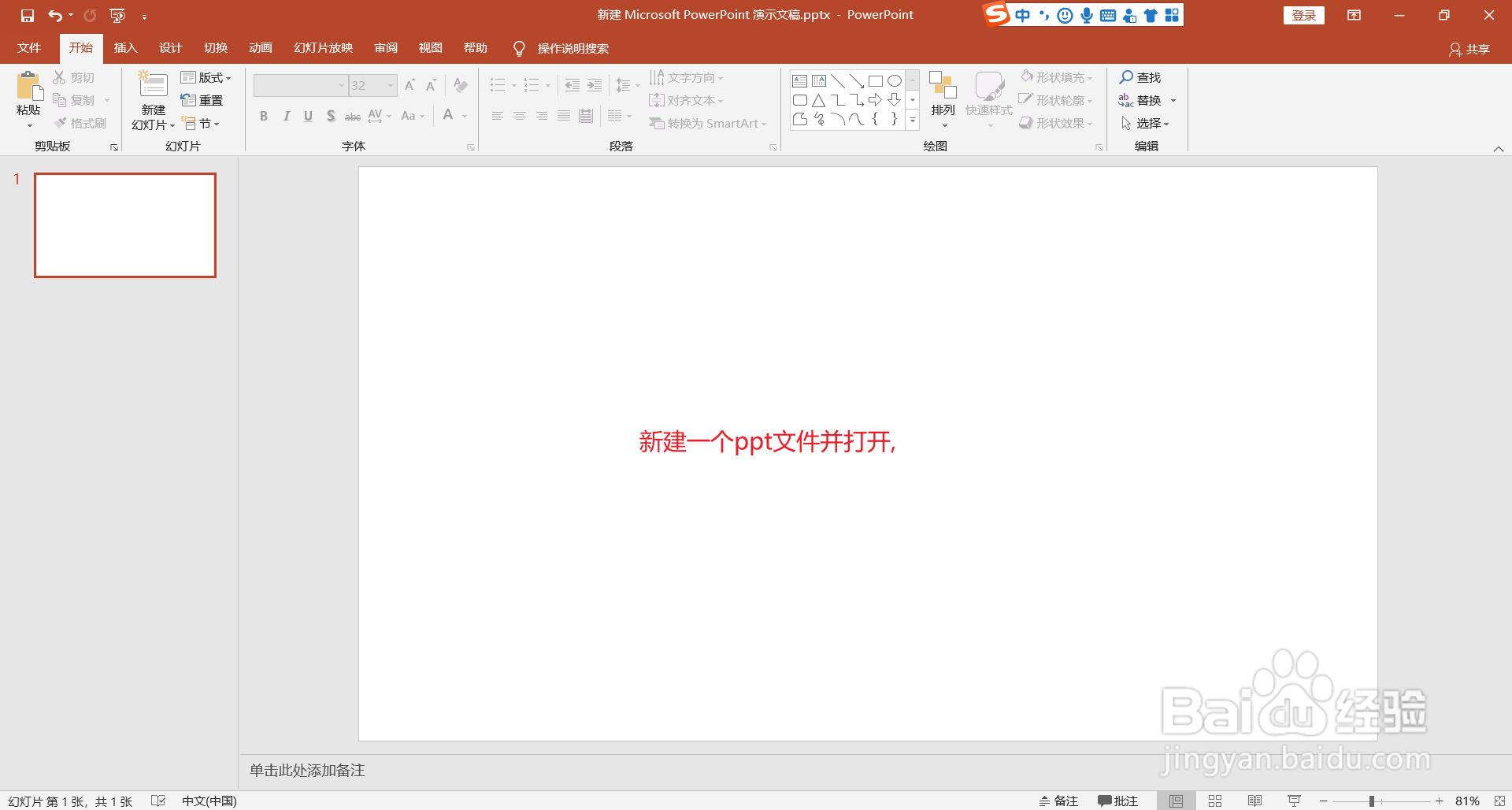Open the font name dropdown
This screenshot has height=810, width=1512.
[342, 85]
